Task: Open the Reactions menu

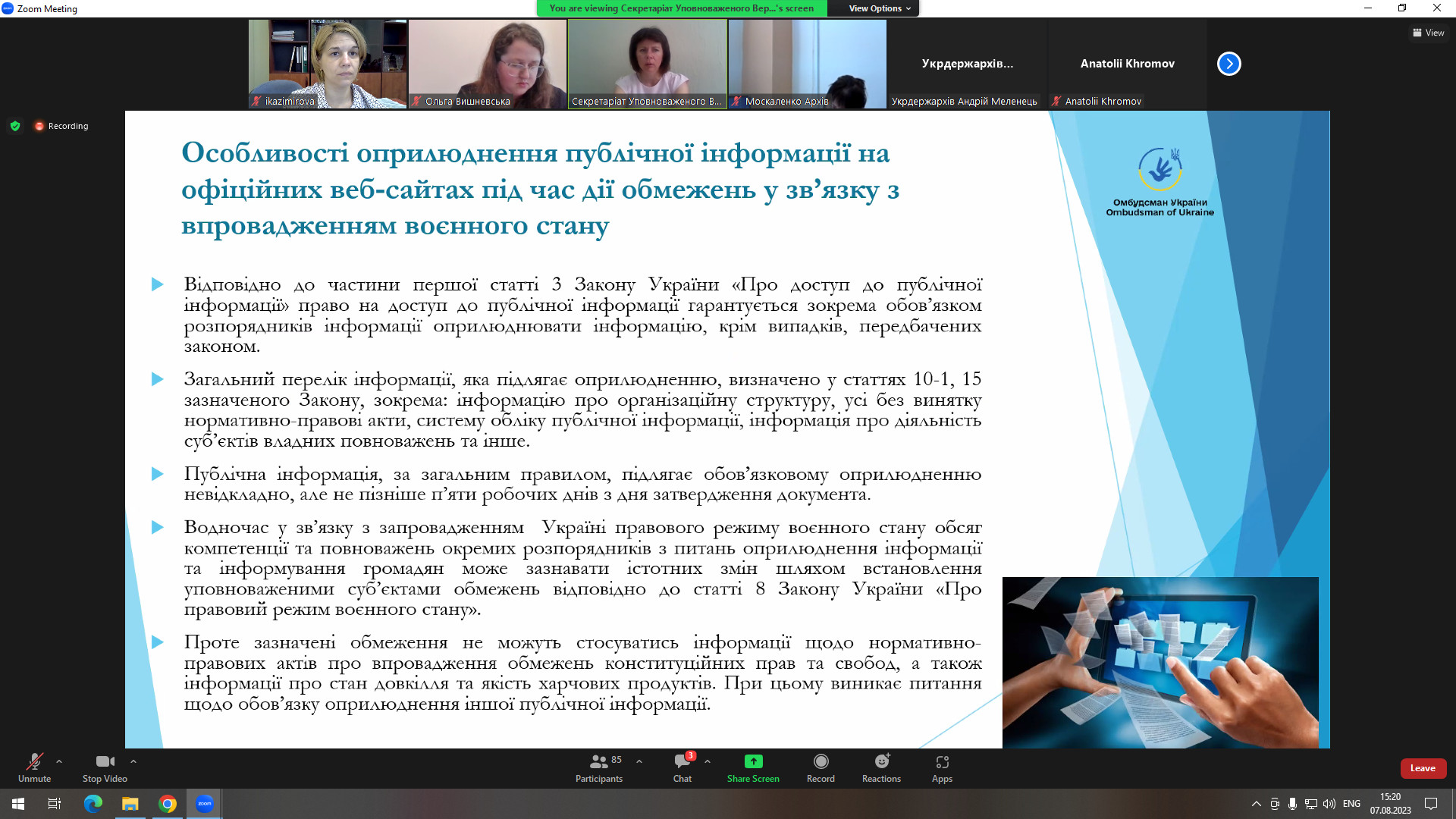Action: tap(881, 767)
